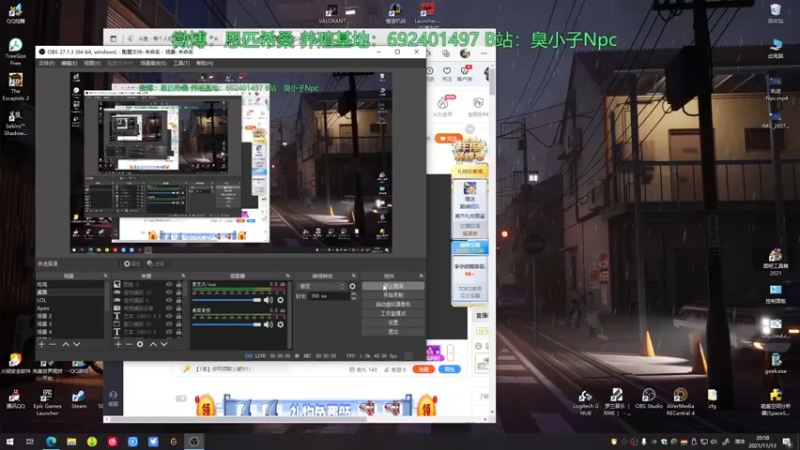
Task: Open source properties gear below Sources list
Action: tap(140, 344)
